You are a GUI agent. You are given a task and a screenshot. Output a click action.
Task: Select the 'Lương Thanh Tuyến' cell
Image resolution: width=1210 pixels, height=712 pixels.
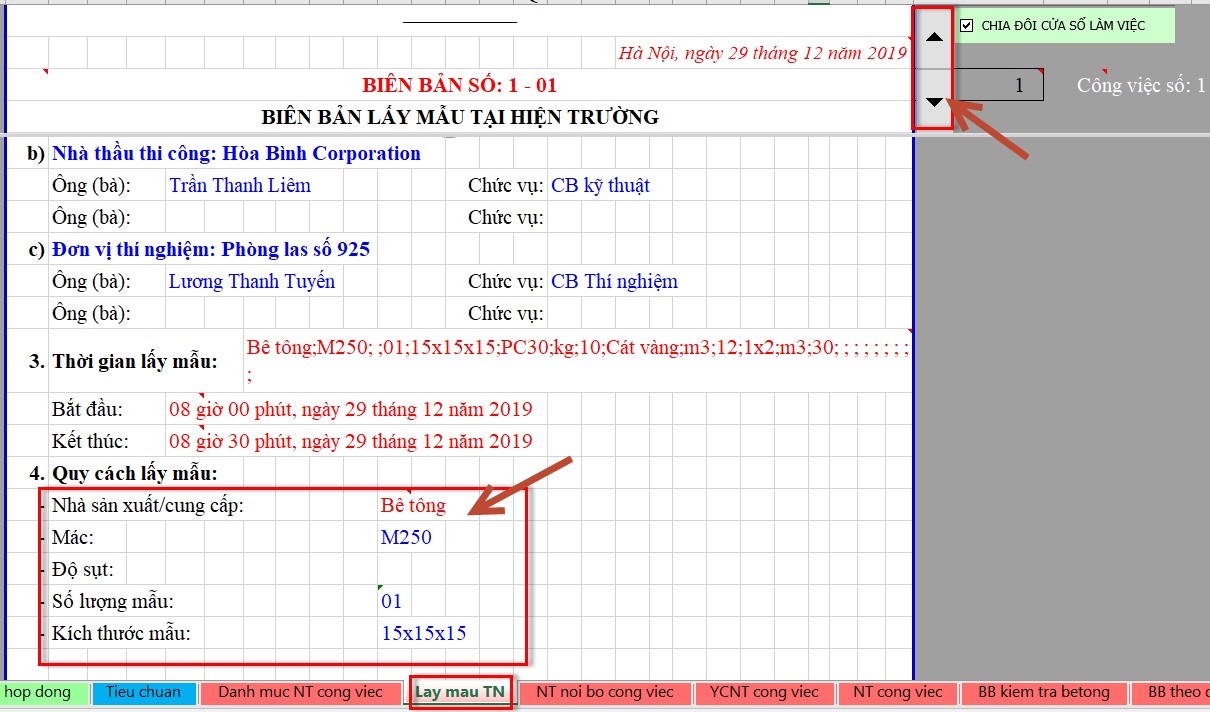click(251, 282)
